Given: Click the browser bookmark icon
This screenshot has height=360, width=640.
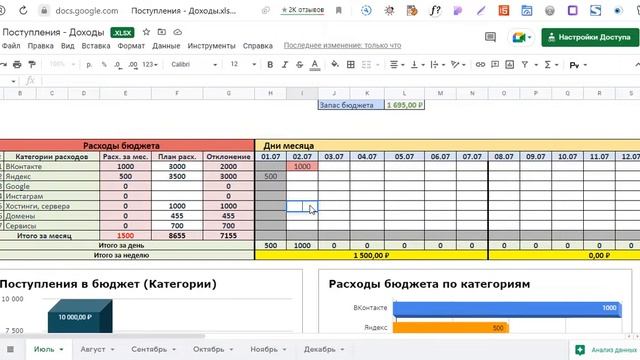Looking at the screenshot, I should click(x=338, y=11).
